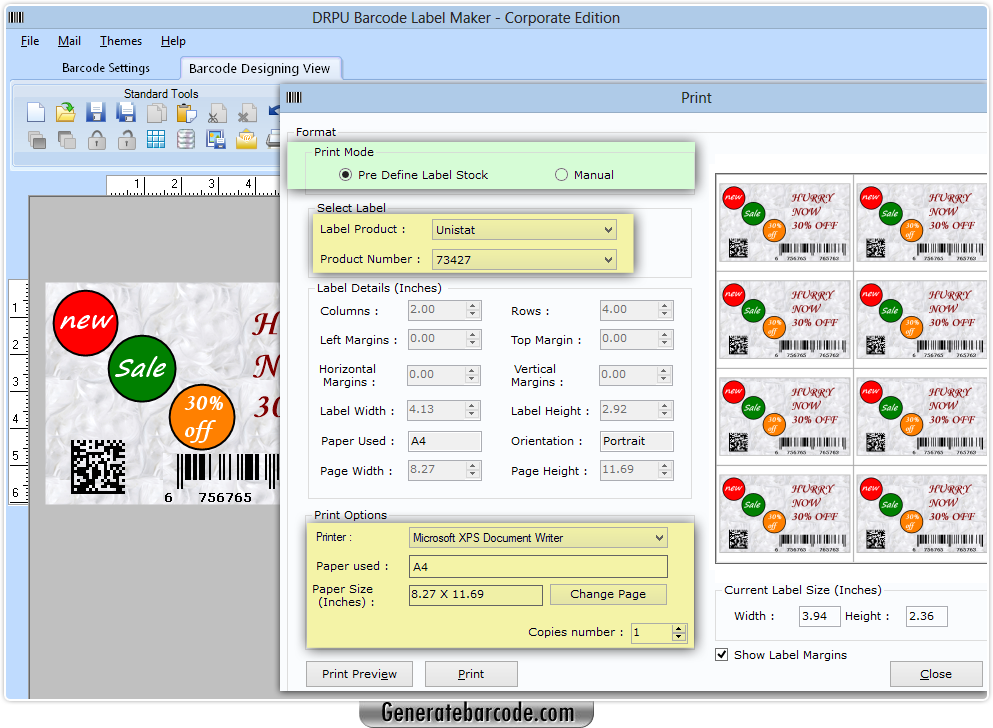
Task: Save the current label
Action: pos(95,112)
